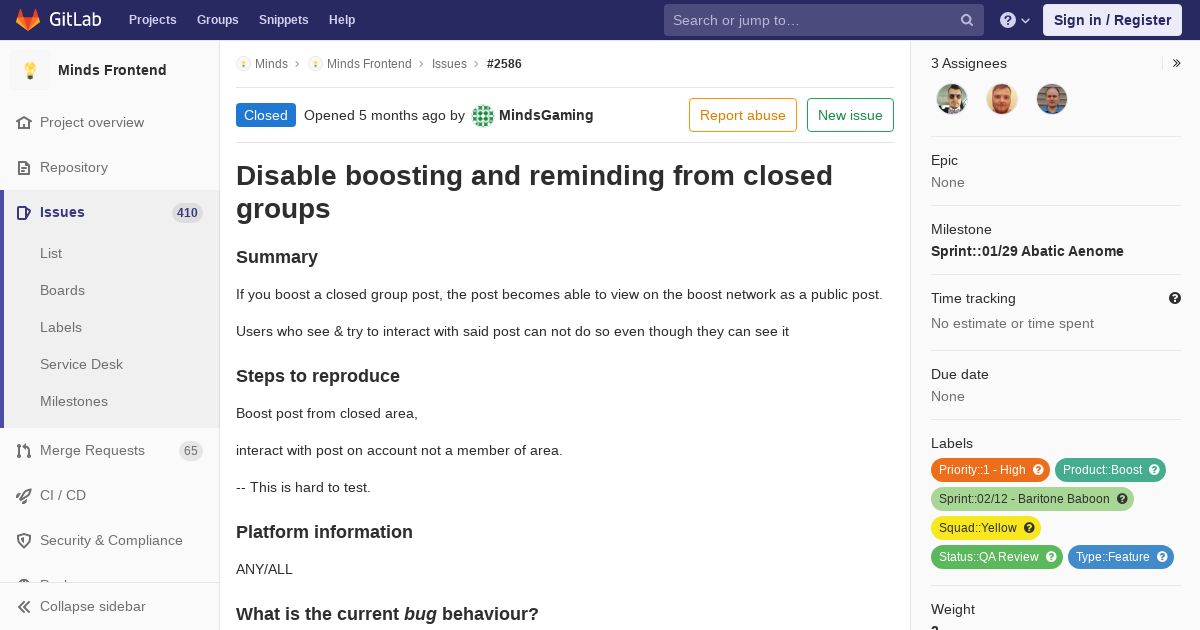This screenshot has height=630, width=1200.
Task: Click the Minds breadcrumb avatar icon
Action: click(x=243, y=63)
